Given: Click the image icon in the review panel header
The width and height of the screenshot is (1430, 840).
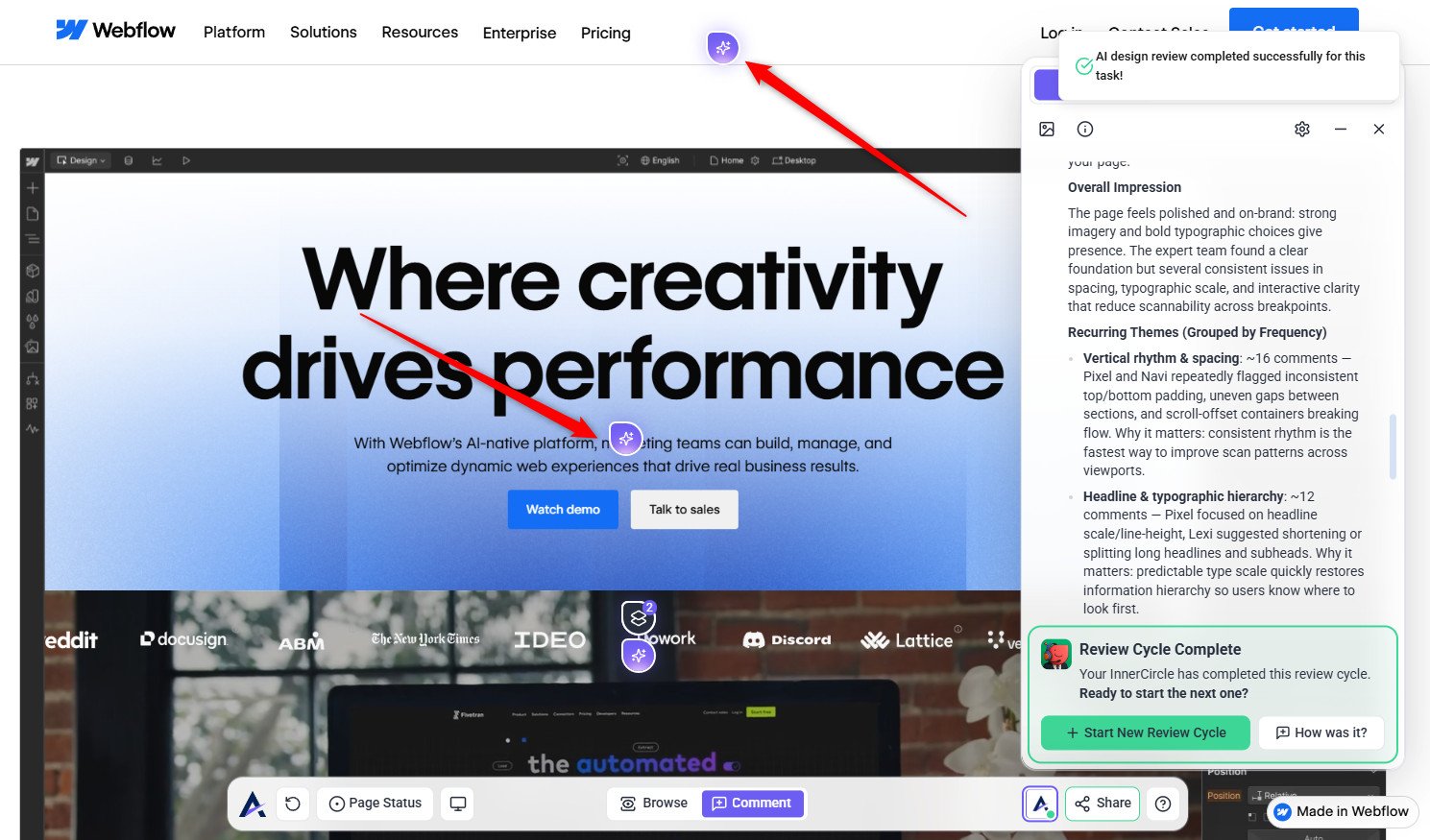Looking at the screenshot, I should point(1047,129).
